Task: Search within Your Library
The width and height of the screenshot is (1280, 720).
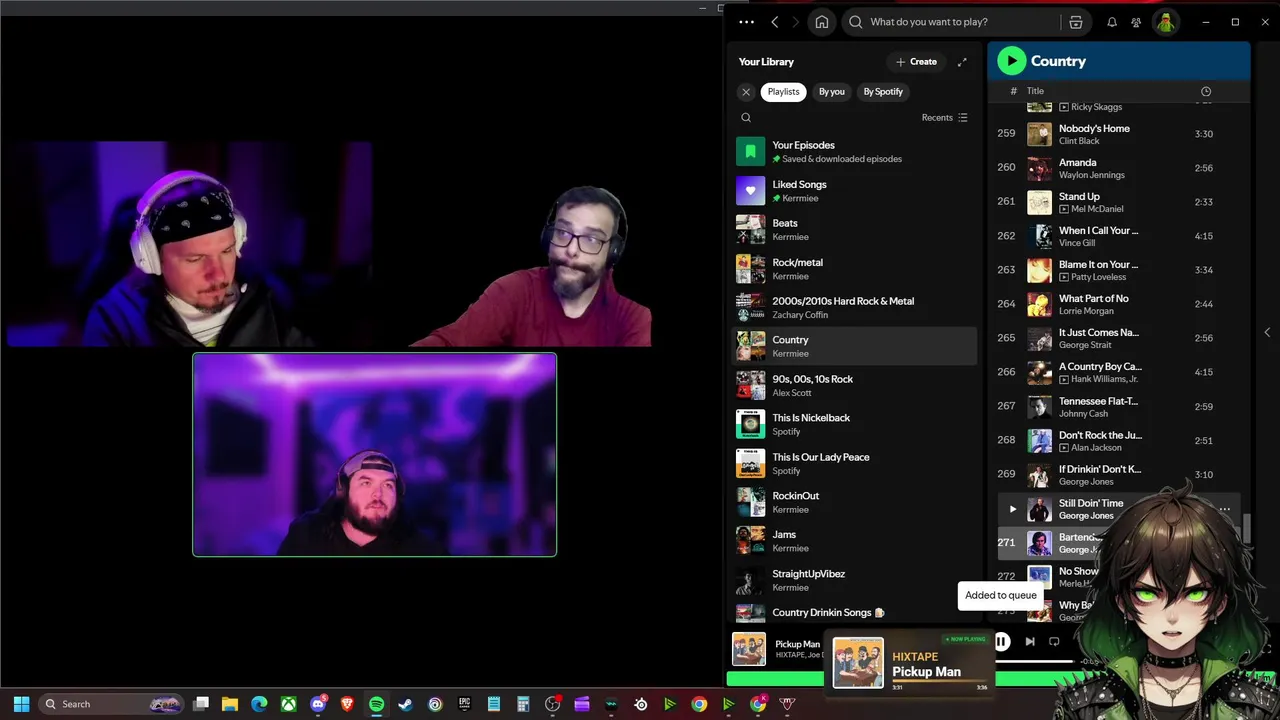Action: pos(746,118)
